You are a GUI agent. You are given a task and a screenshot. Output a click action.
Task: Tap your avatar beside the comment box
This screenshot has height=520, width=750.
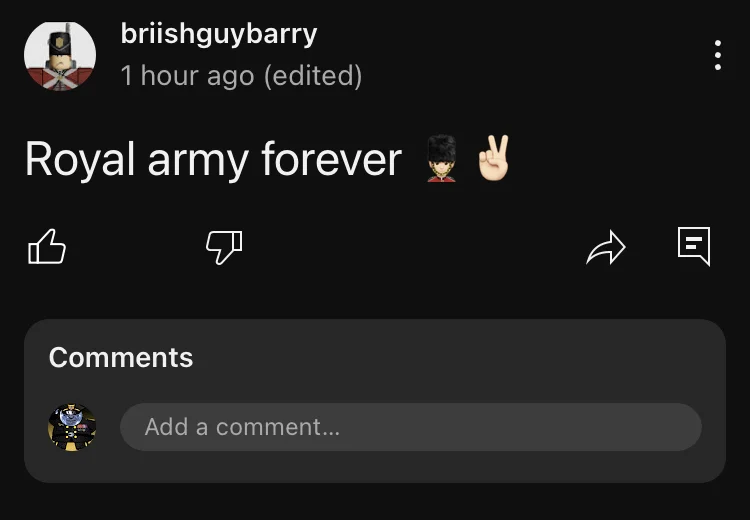click(x=72, y=427)
